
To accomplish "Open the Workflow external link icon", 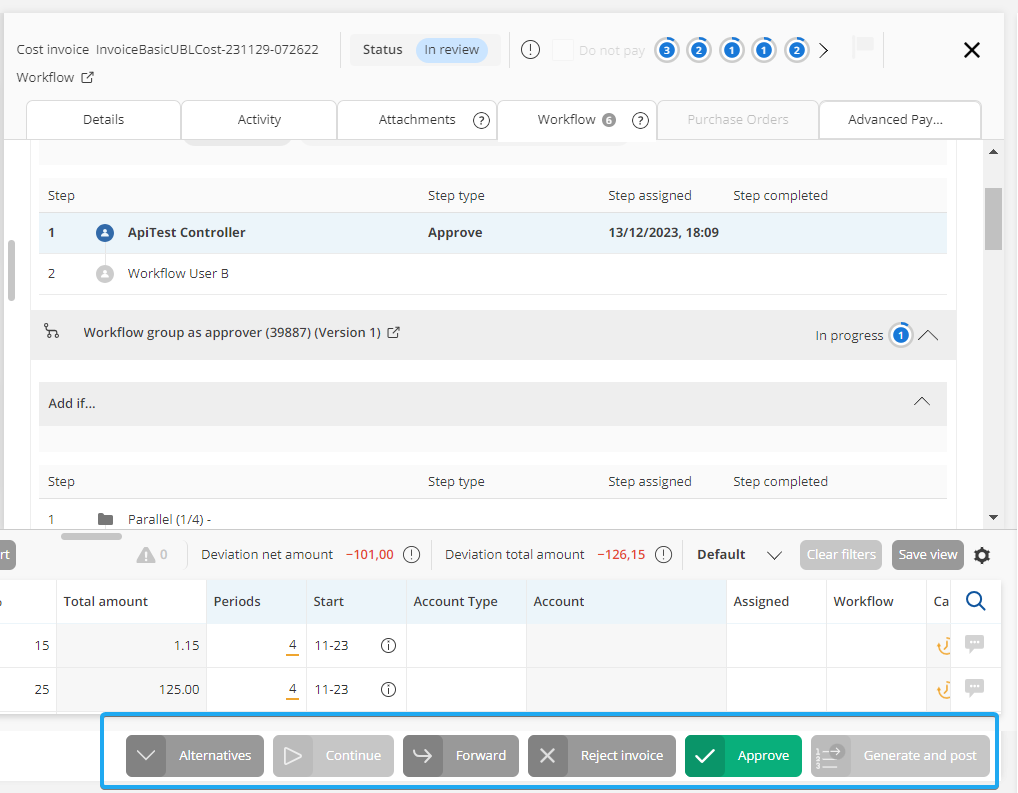I will [x=87, y=78].
